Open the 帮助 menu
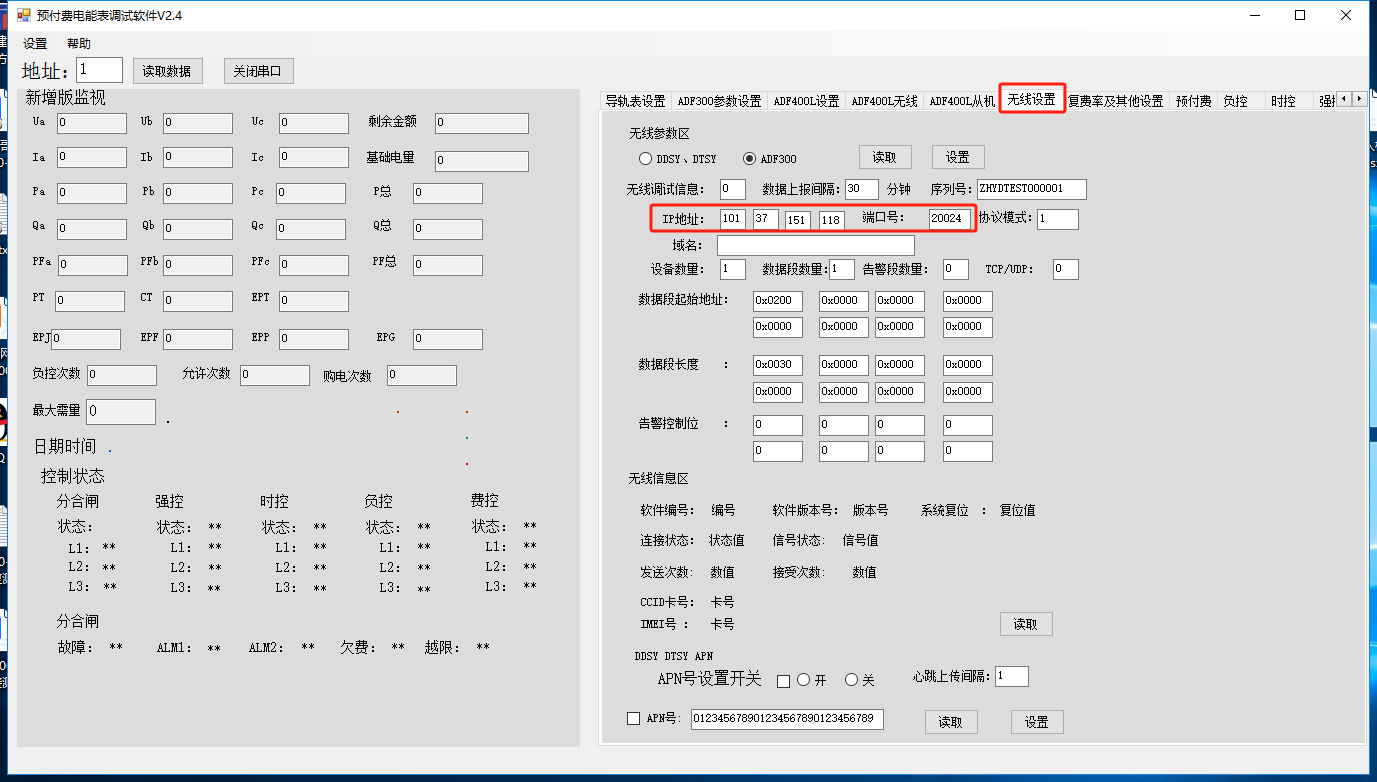Viewport: 1377px width, 782px height. [x=79, y=44]
